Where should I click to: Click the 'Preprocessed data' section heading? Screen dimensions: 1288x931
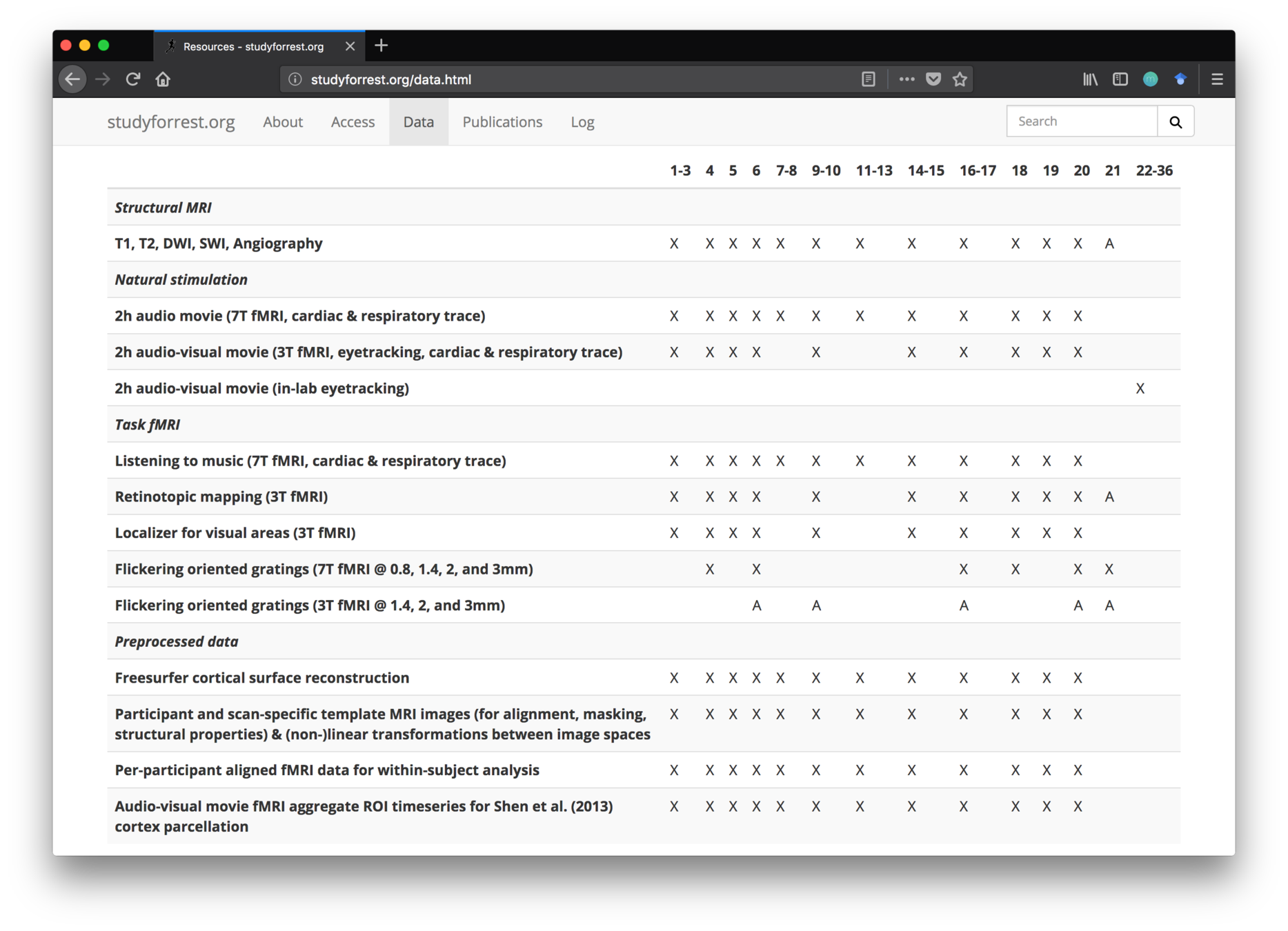click(176, 641)
